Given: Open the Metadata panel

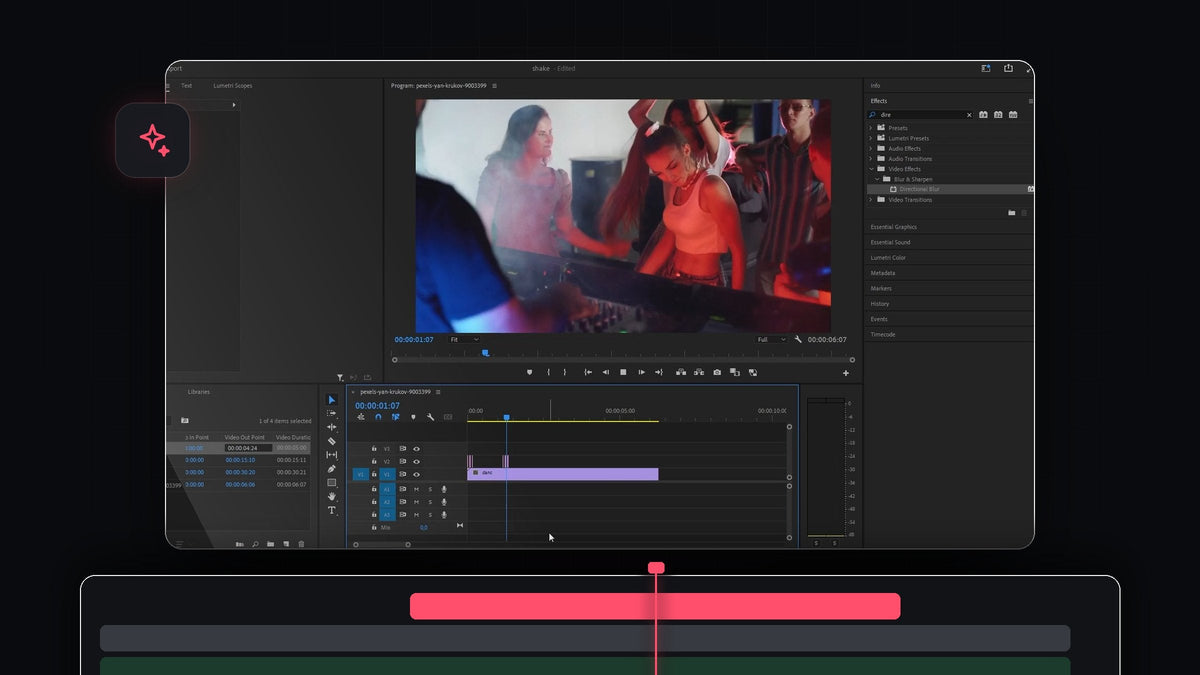Looking at the screenshot, I should pyautogui.click(x=883, y=273).
